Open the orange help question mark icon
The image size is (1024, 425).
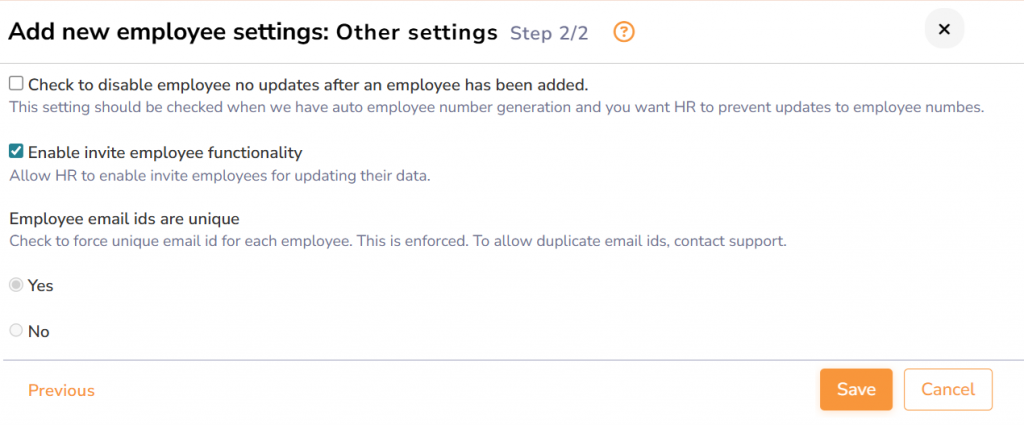(624, 32)
